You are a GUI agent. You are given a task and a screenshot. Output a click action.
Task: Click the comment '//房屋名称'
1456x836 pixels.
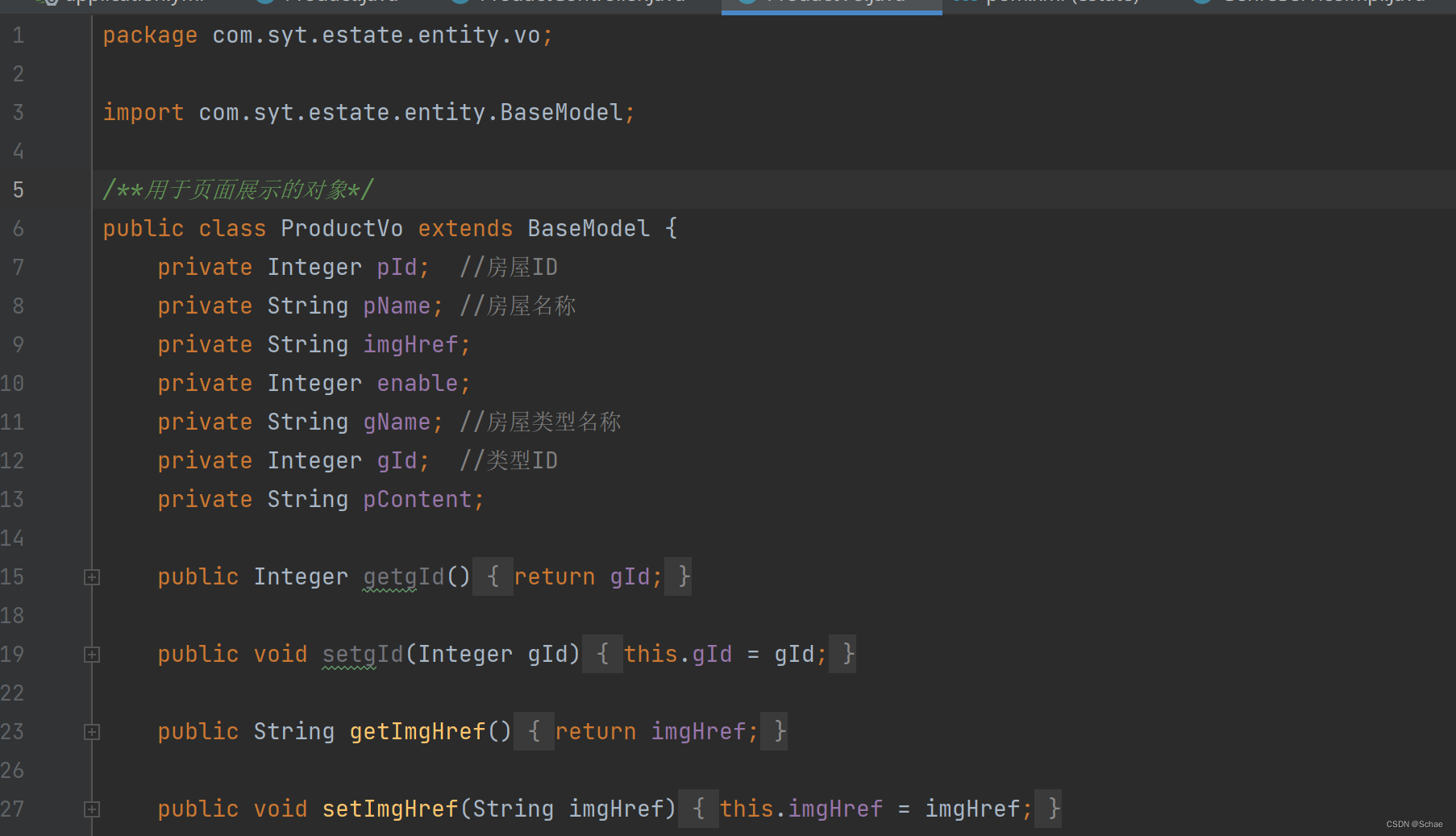tap(518, 306)
